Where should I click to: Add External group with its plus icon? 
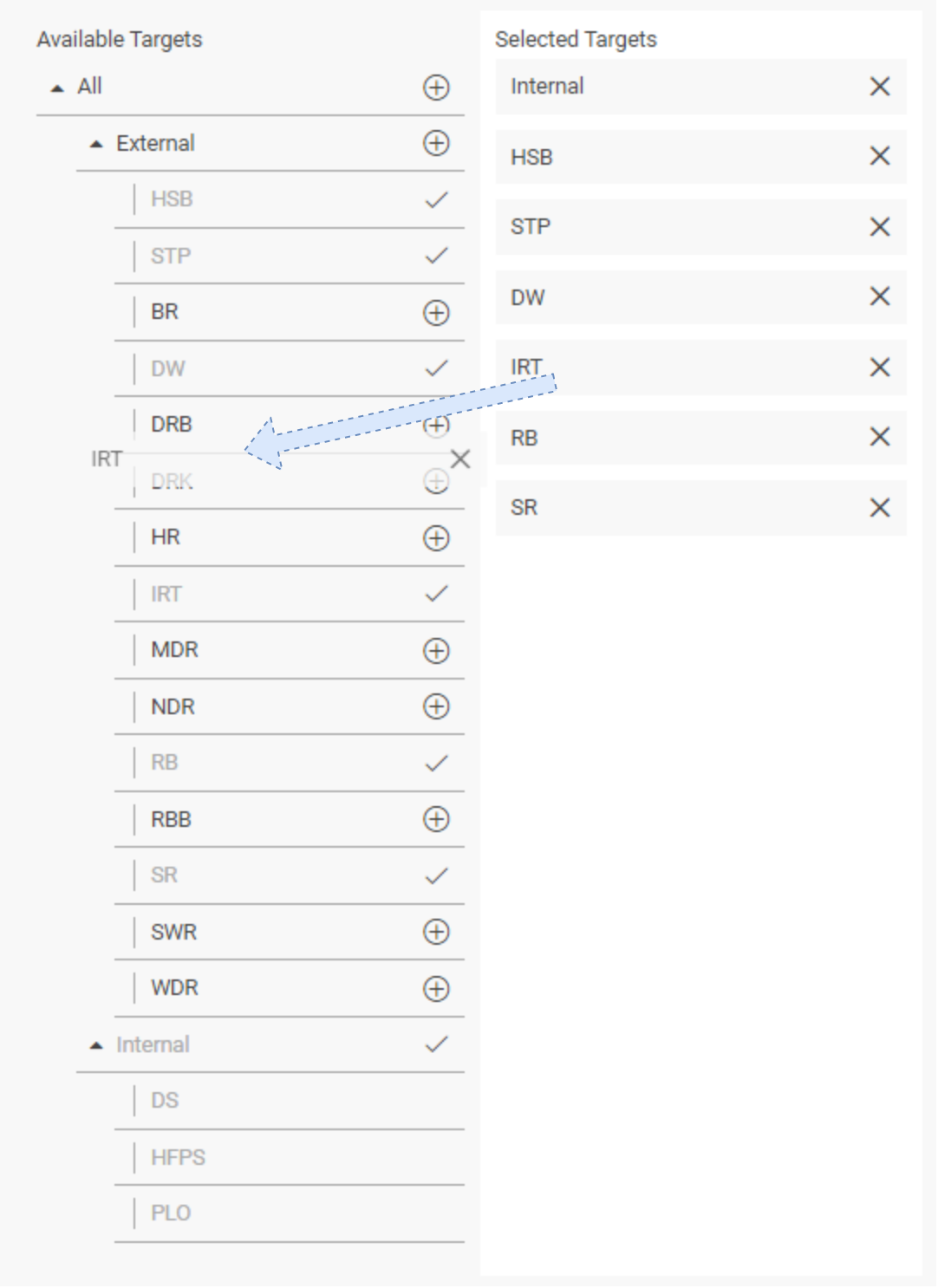pos(436,143)
